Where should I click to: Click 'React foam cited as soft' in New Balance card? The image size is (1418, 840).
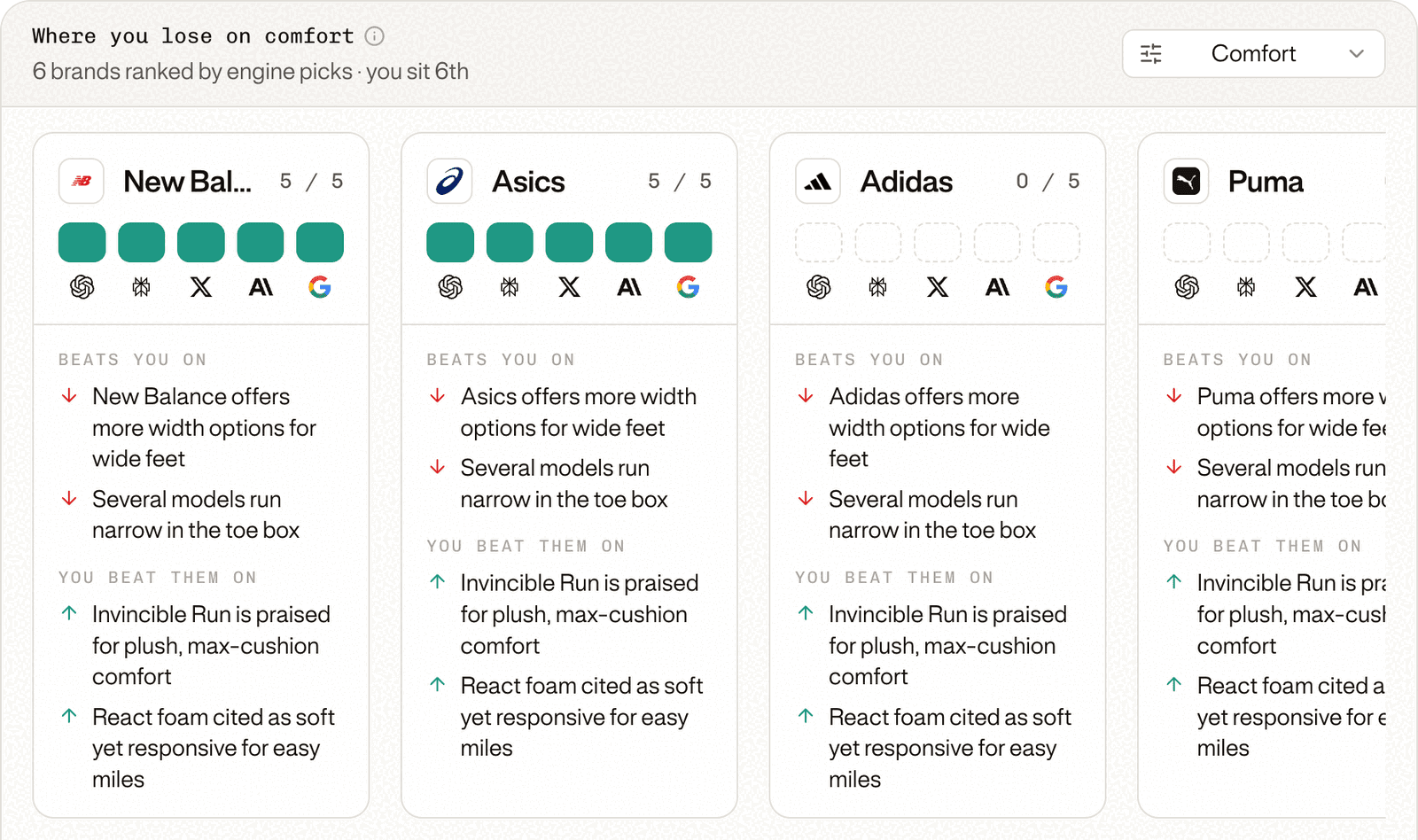(x=214, y=749)
